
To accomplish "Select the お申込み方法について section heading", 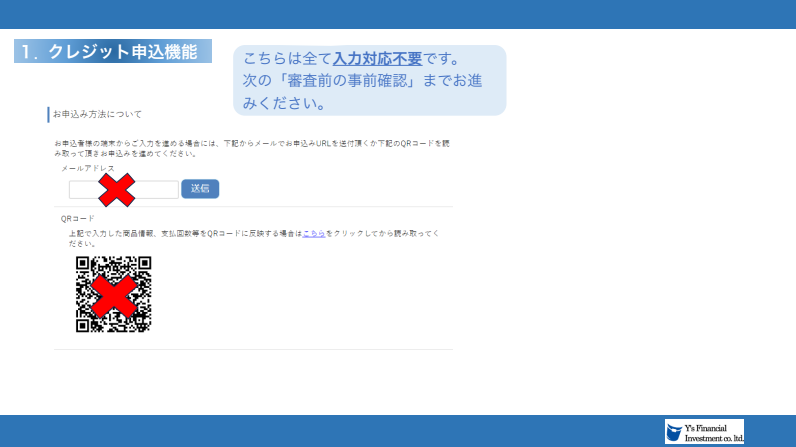I will [97, 114].
